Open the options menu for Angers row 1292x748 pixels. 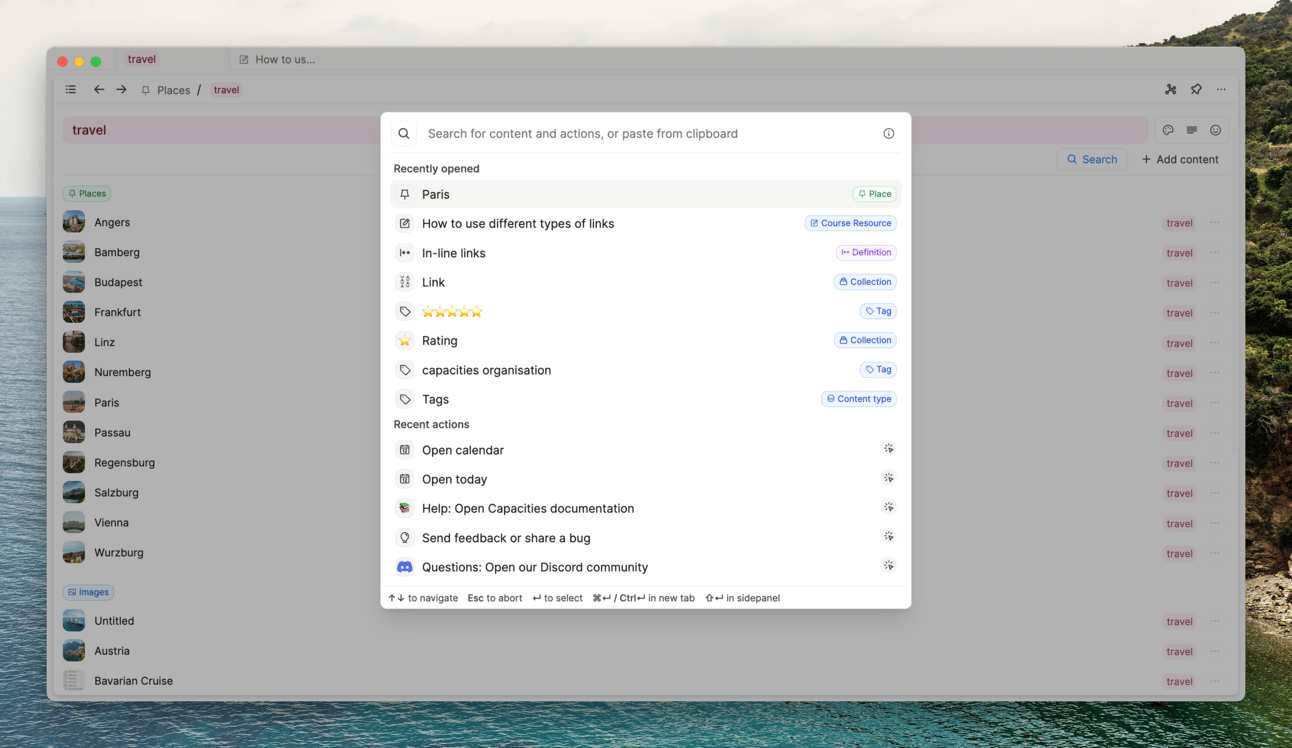point(1215,223)
